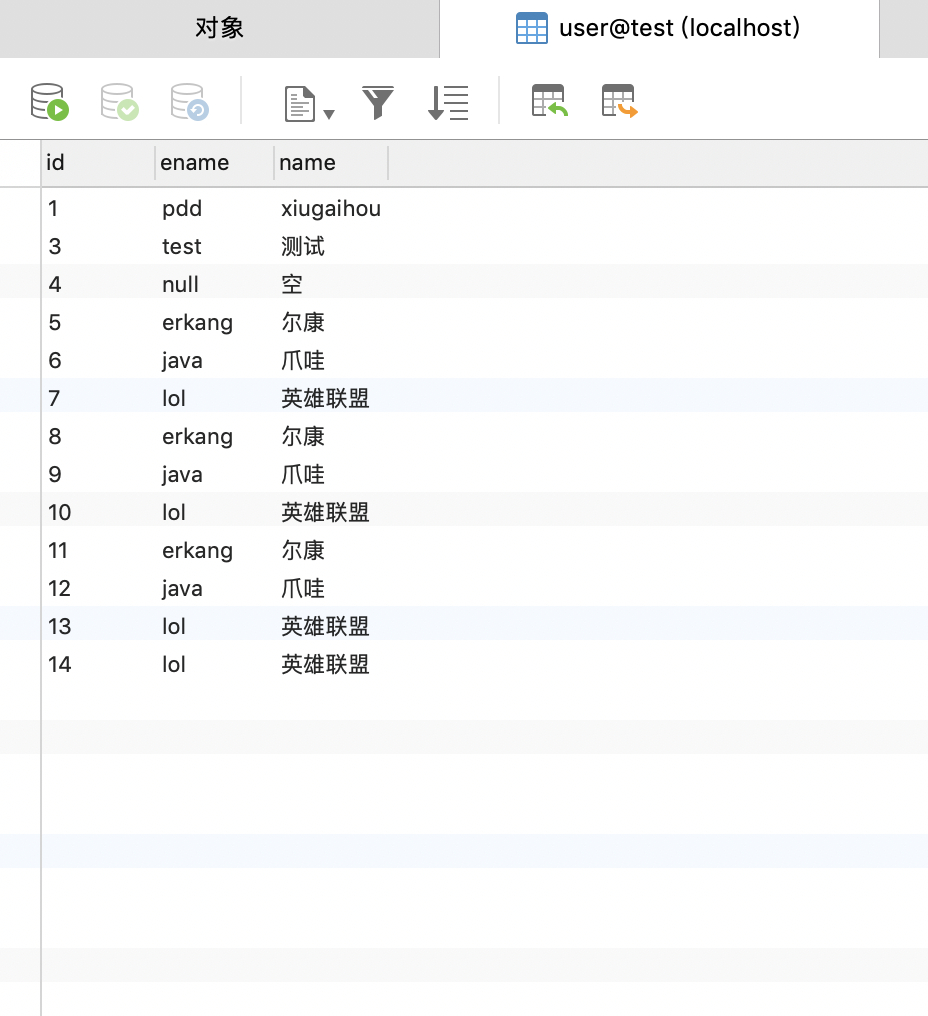928x1016 pixels.
Task: Click the begin transaction database icon
Action: click(x=50, y=102)
